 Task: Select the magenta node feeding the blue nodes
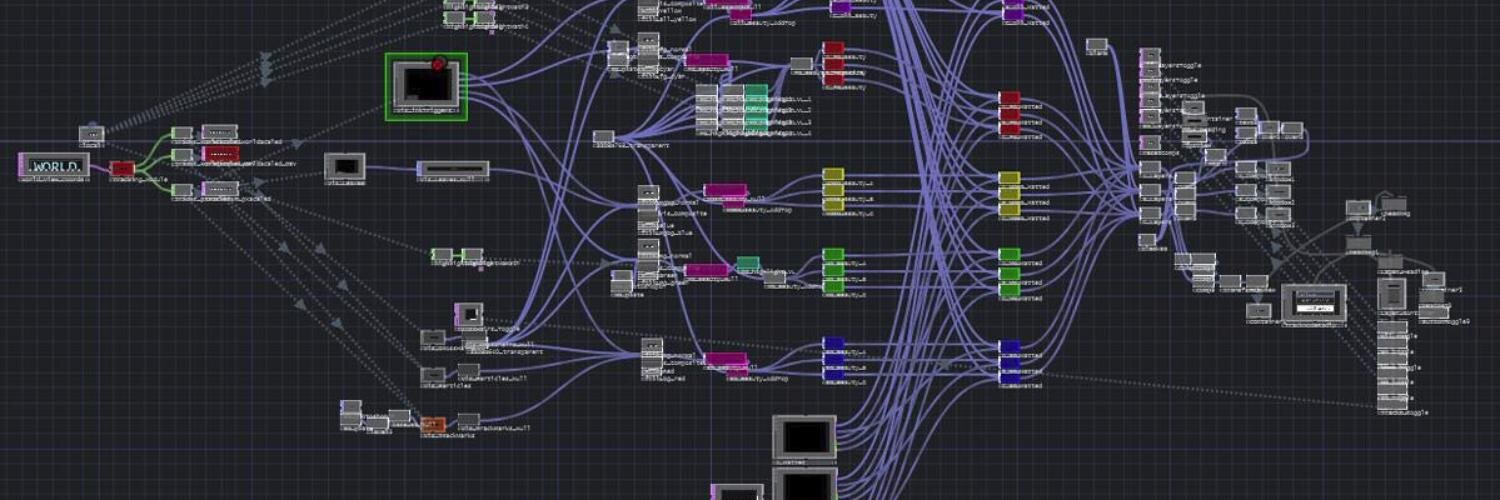(725, 359)
